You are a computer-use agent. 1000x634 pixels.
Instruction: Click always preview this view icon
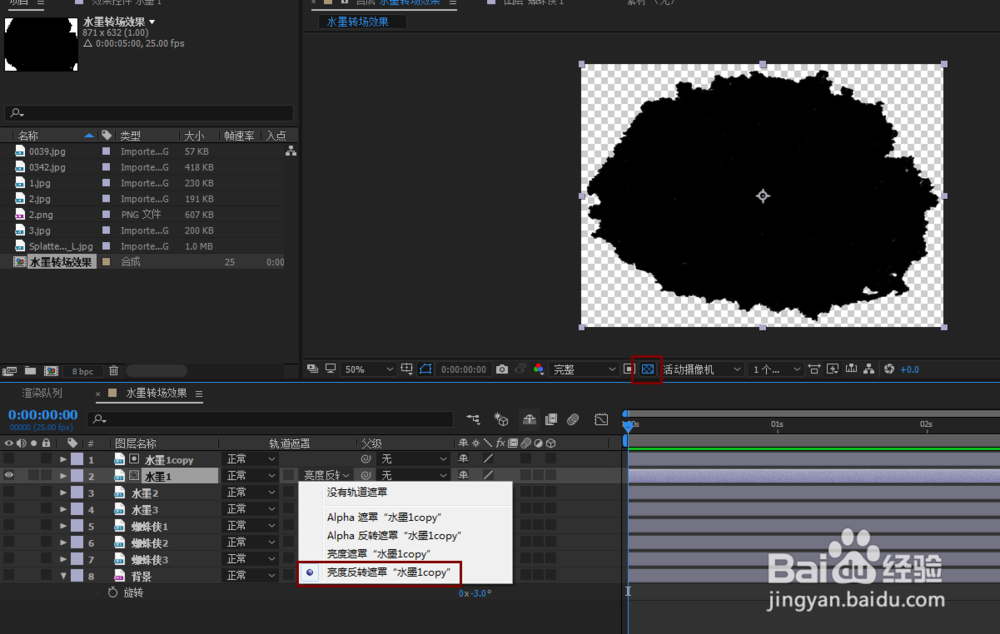pyautogui.click(x=312, y=369)
